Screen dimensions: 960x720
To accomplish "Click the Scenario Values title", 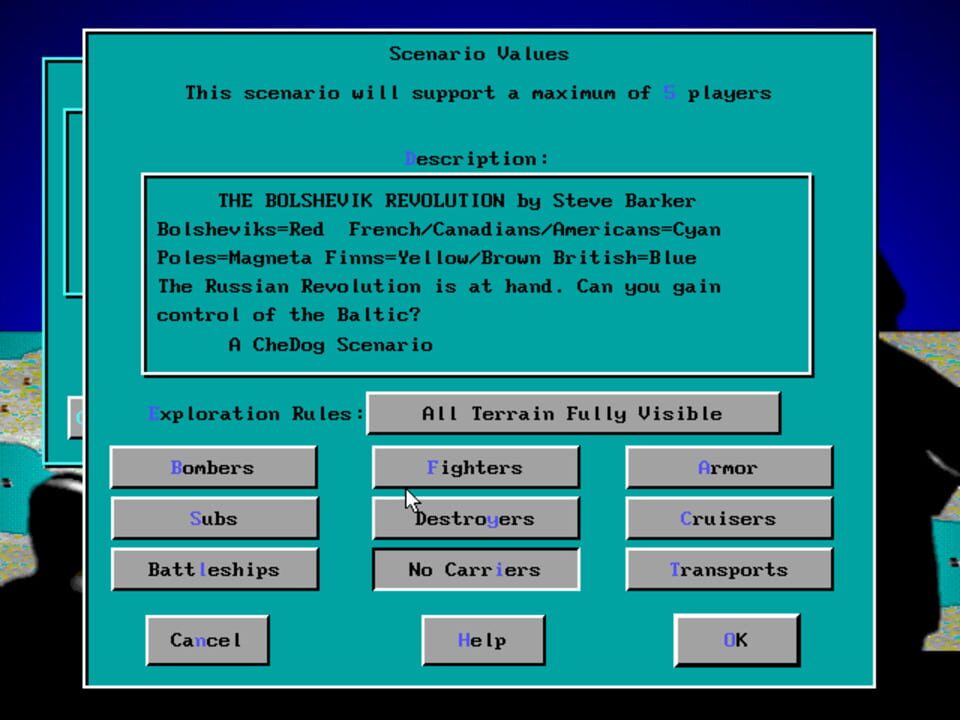I will tap(478, 53).
